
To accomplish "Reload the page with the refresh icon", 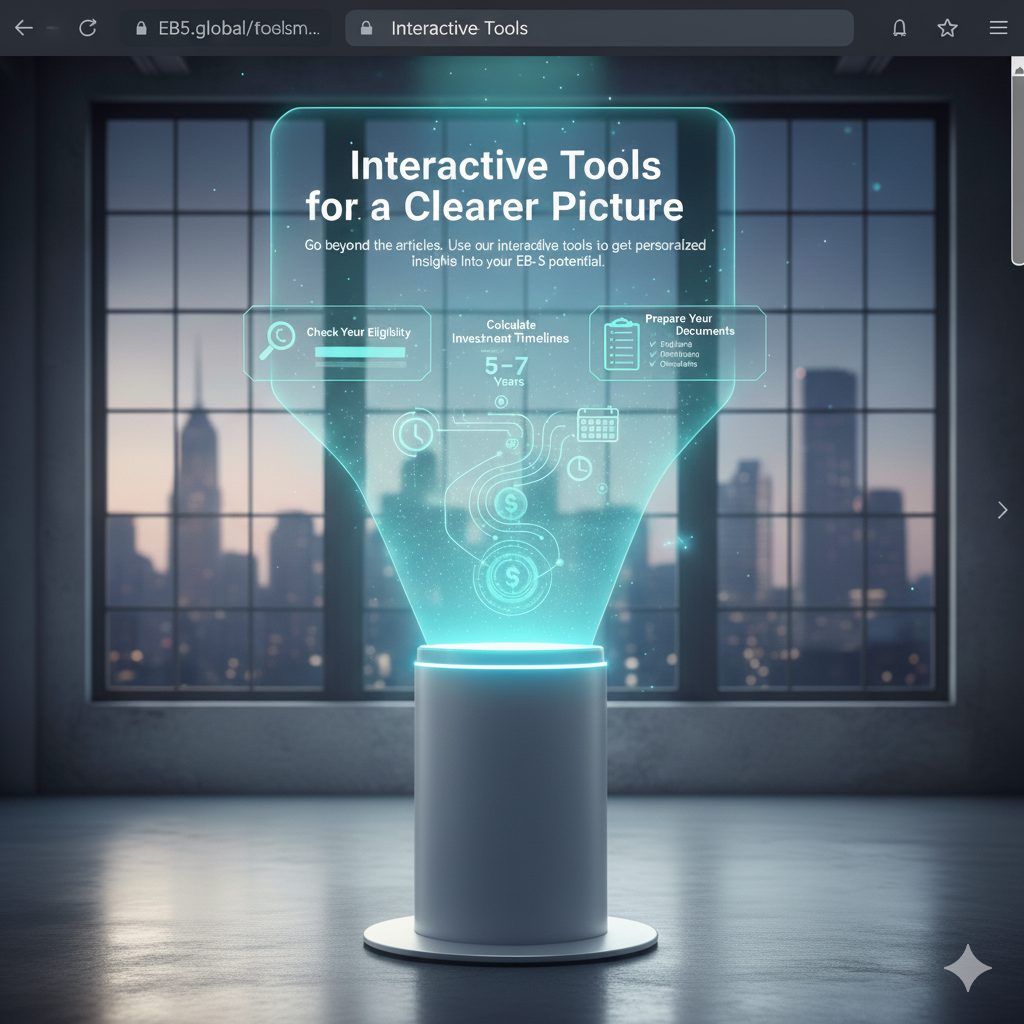I will (87, 28).
